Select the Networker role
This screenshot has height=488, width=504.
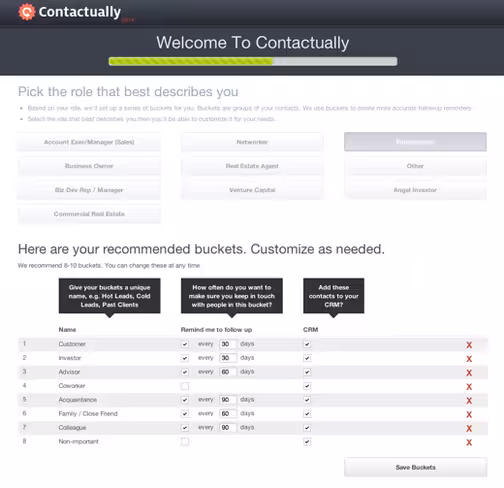tap(252, 142)
